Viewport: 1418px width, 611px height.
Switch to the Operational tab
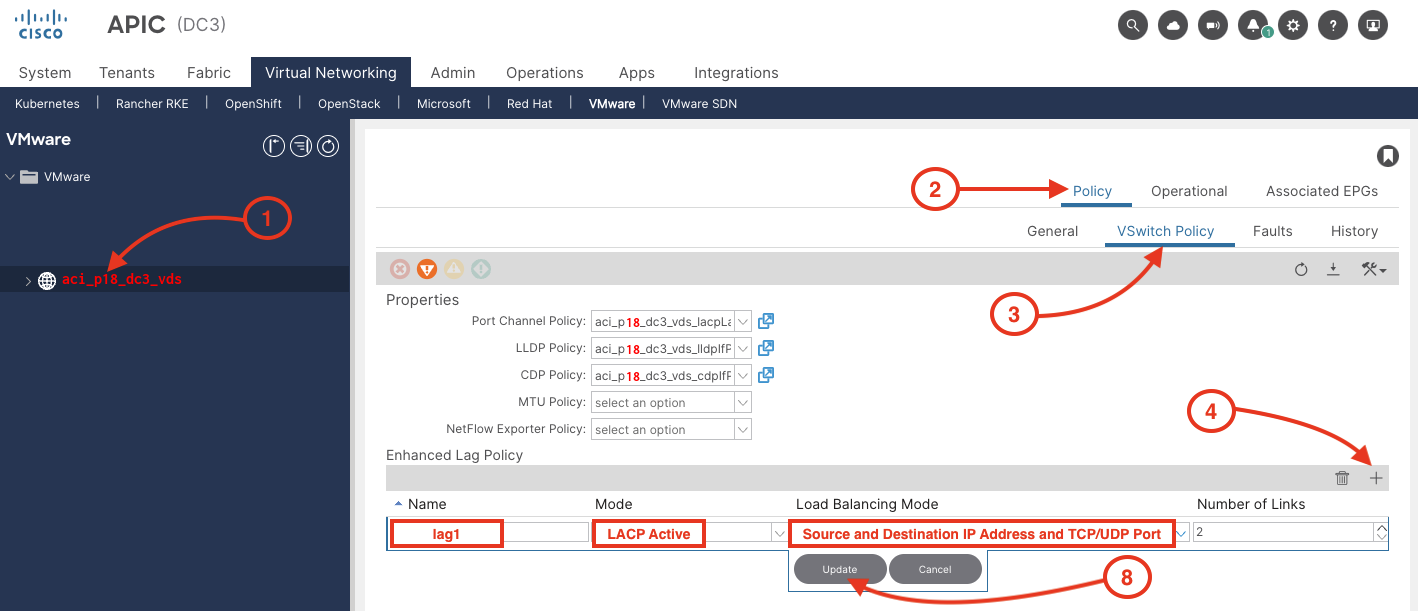click(x=1188, y=191)
